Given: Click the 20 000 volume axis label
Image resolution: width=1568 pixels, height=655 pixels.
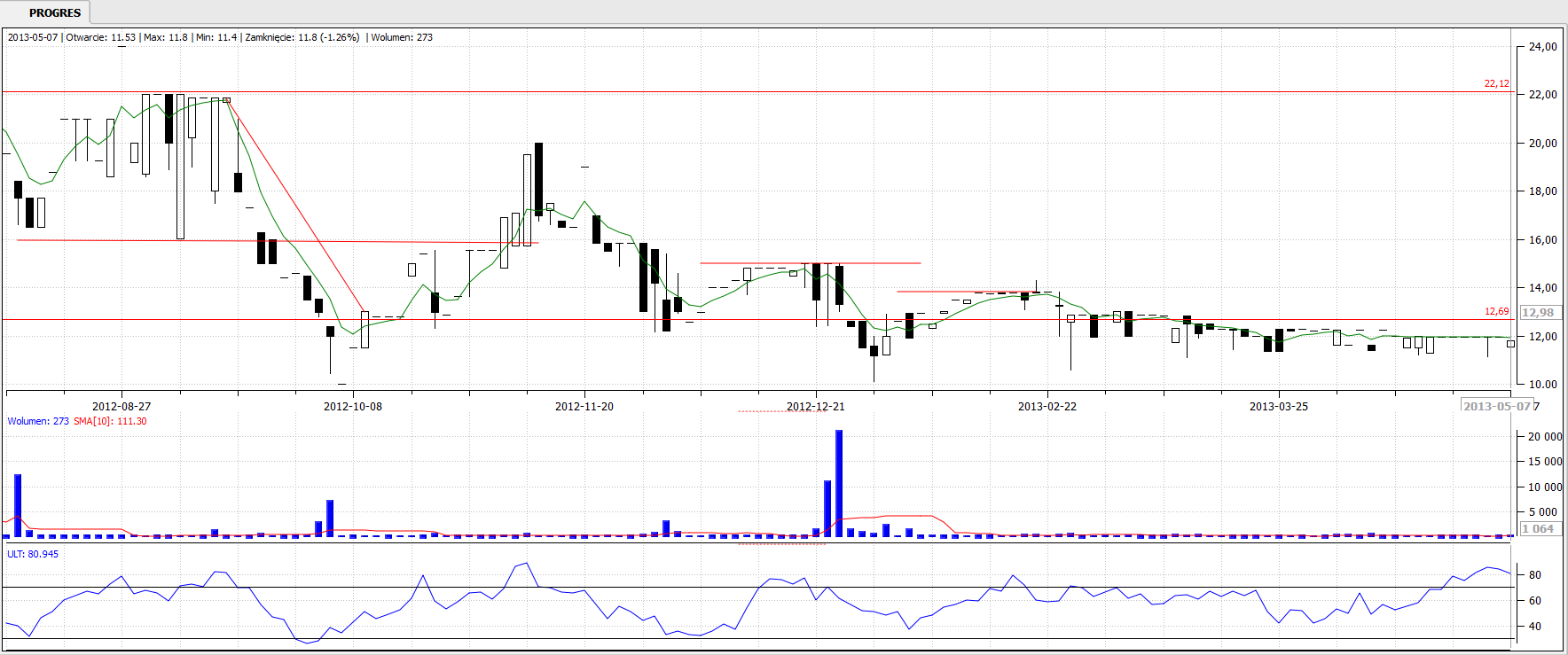Looking at the screenshot, I should point(1544,437).
